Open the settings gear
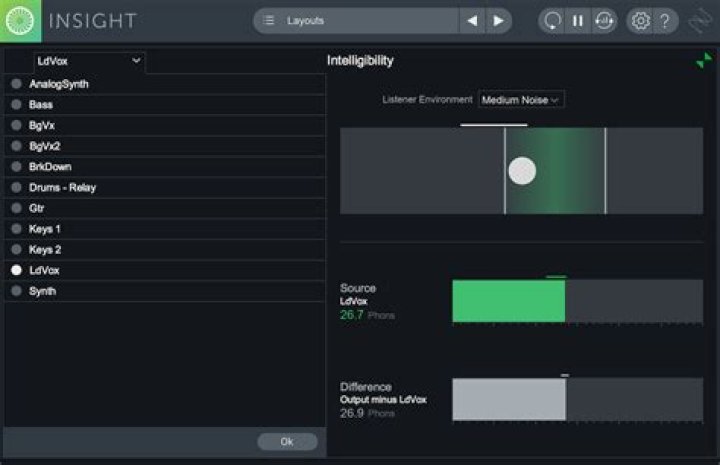The height and width of the screenshot is (465, 720). coord(638,21)
